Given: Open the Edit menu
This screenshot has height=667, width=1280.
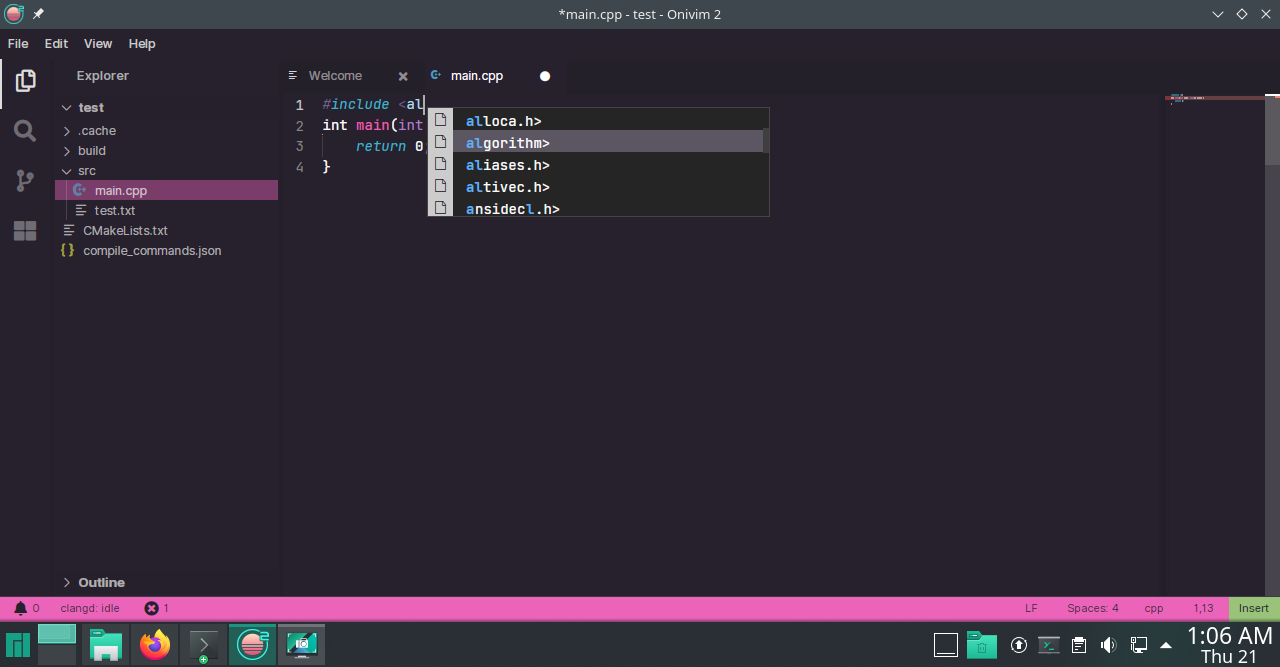Looking at the screenshot, I should click(55, 43).
